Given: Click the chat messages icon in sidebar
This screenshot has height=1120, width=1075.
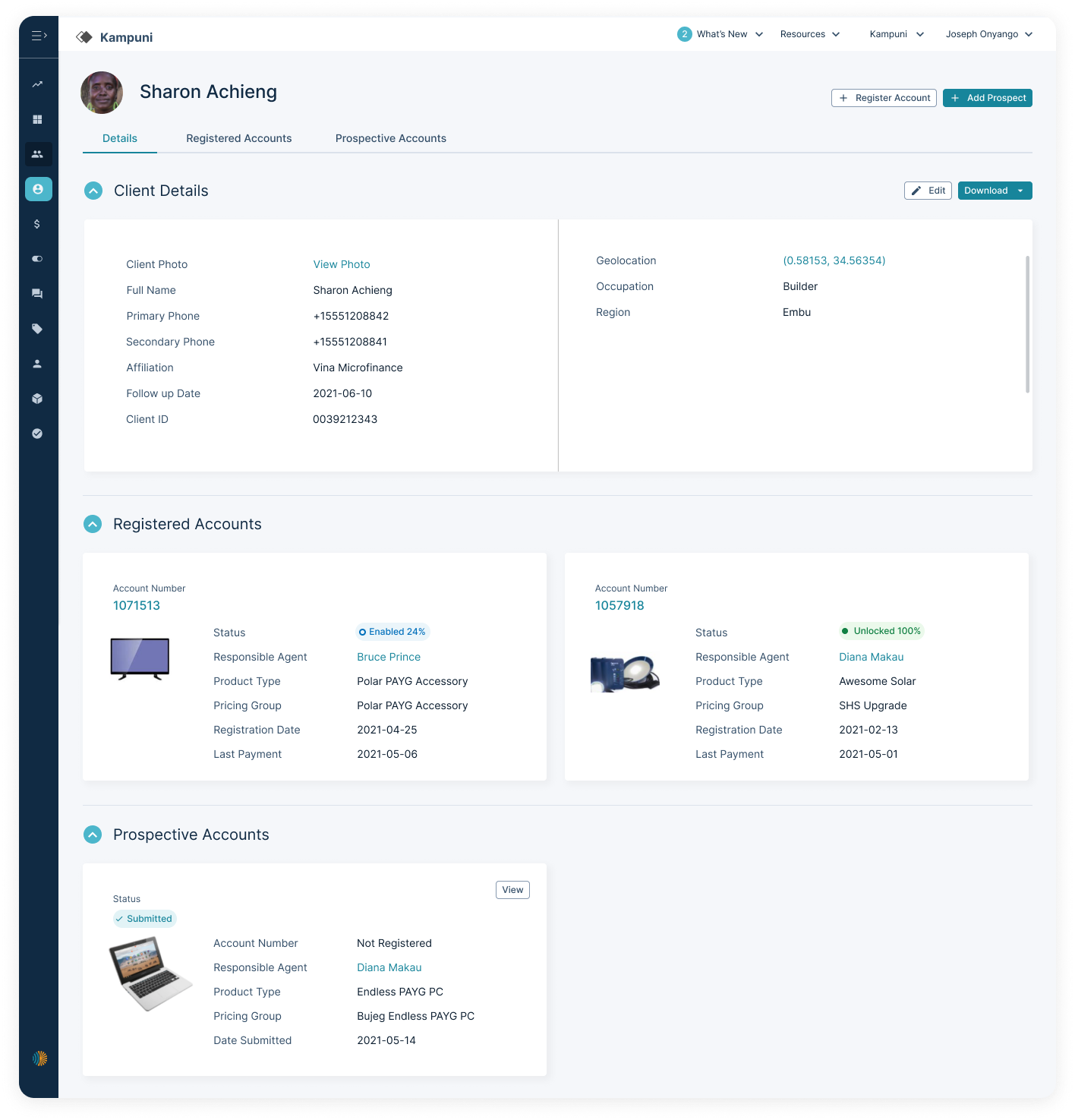Looking at the screenshot, I should coord(37,294).
